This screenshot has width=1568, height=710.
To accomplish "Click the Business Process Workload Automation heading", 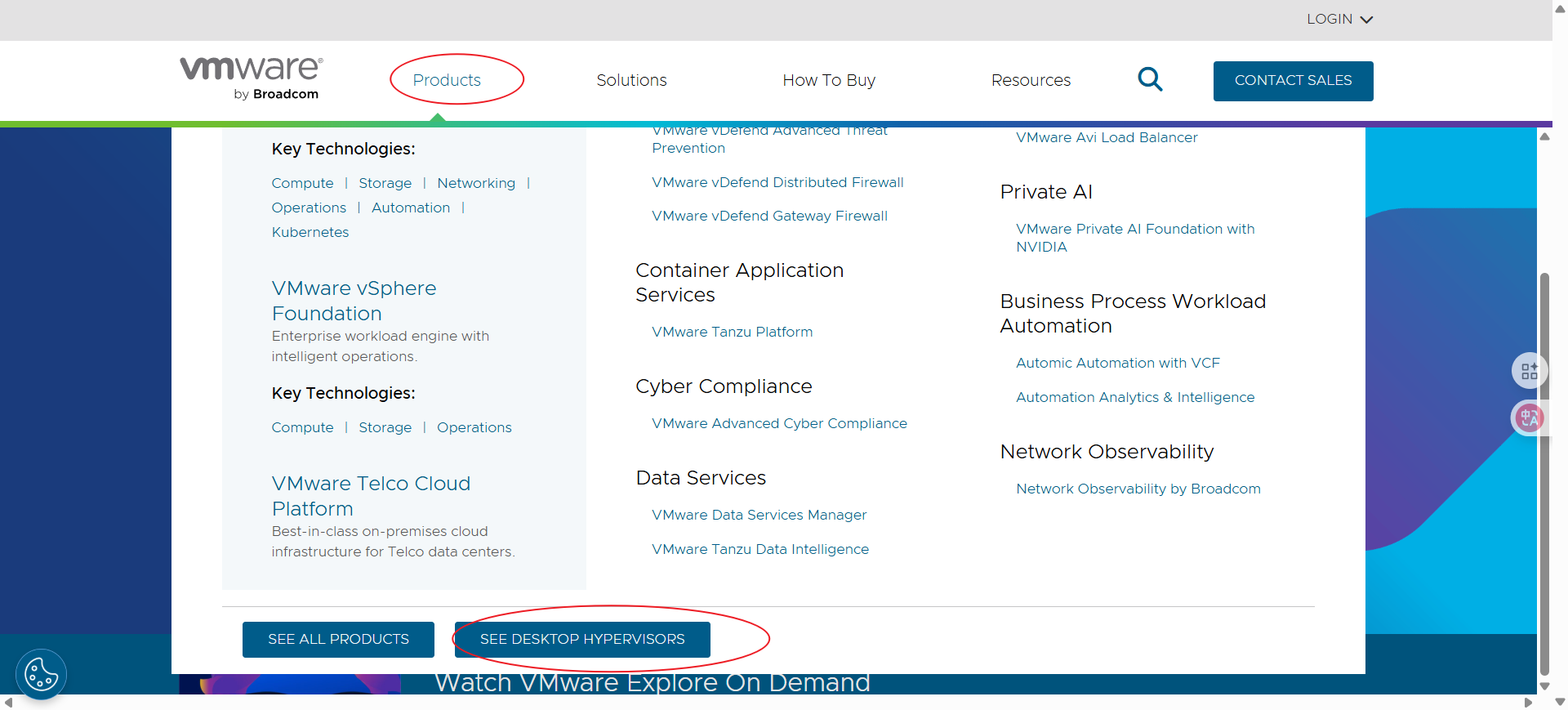I will [1133, 314].
